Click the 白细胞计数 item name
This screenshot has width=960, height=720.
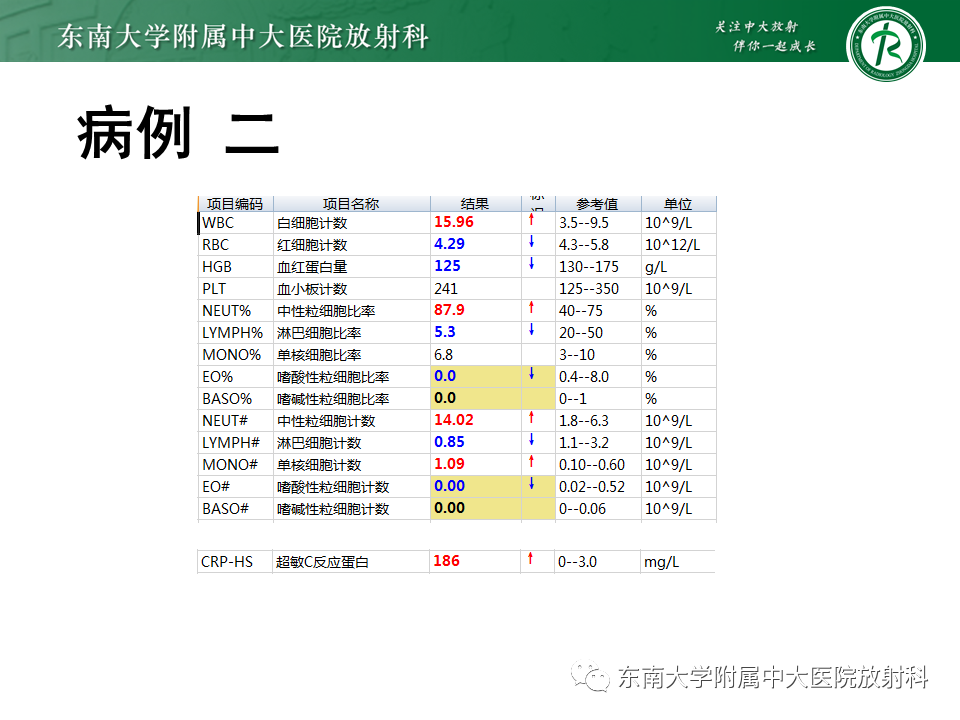coord(312,223)
